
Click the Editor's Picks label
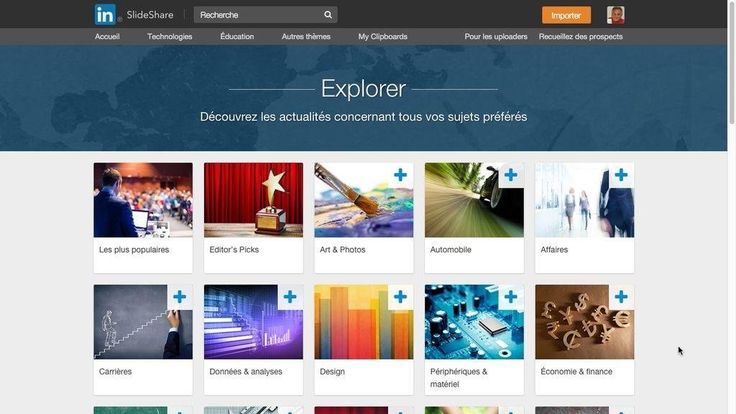point(234,250)
